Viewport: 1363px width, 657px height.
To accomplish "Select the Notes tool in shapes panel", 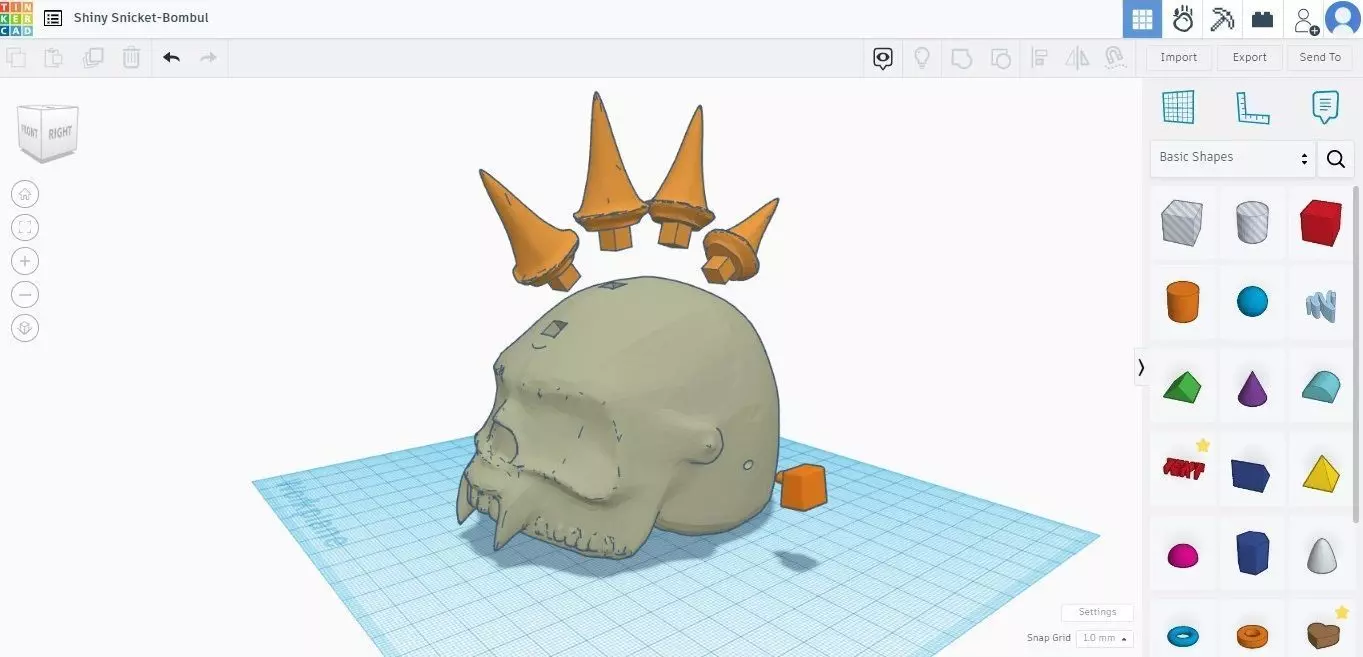I will (x=1325, y=107).
